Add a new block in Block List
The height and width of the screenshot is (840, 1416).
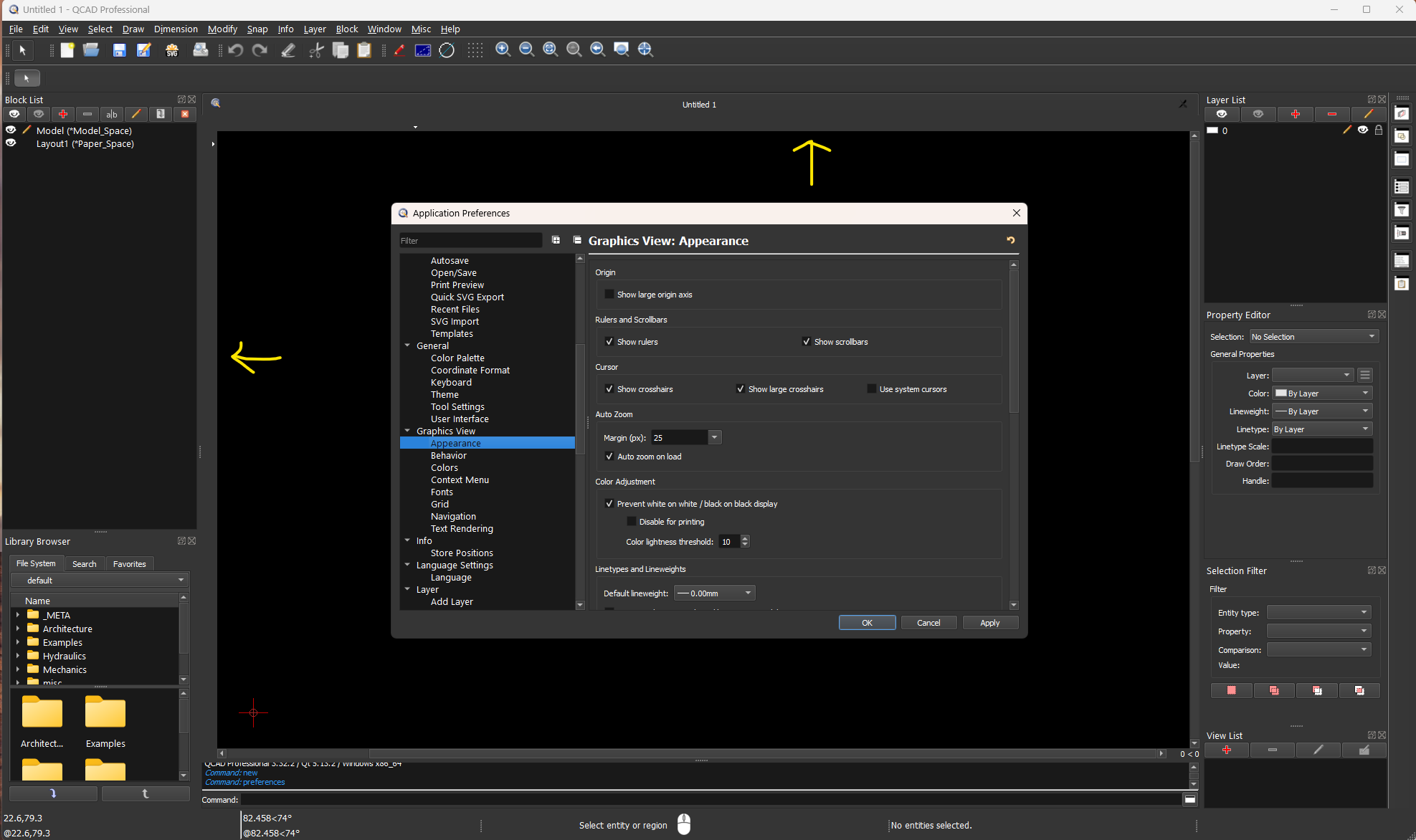[63, 114]
